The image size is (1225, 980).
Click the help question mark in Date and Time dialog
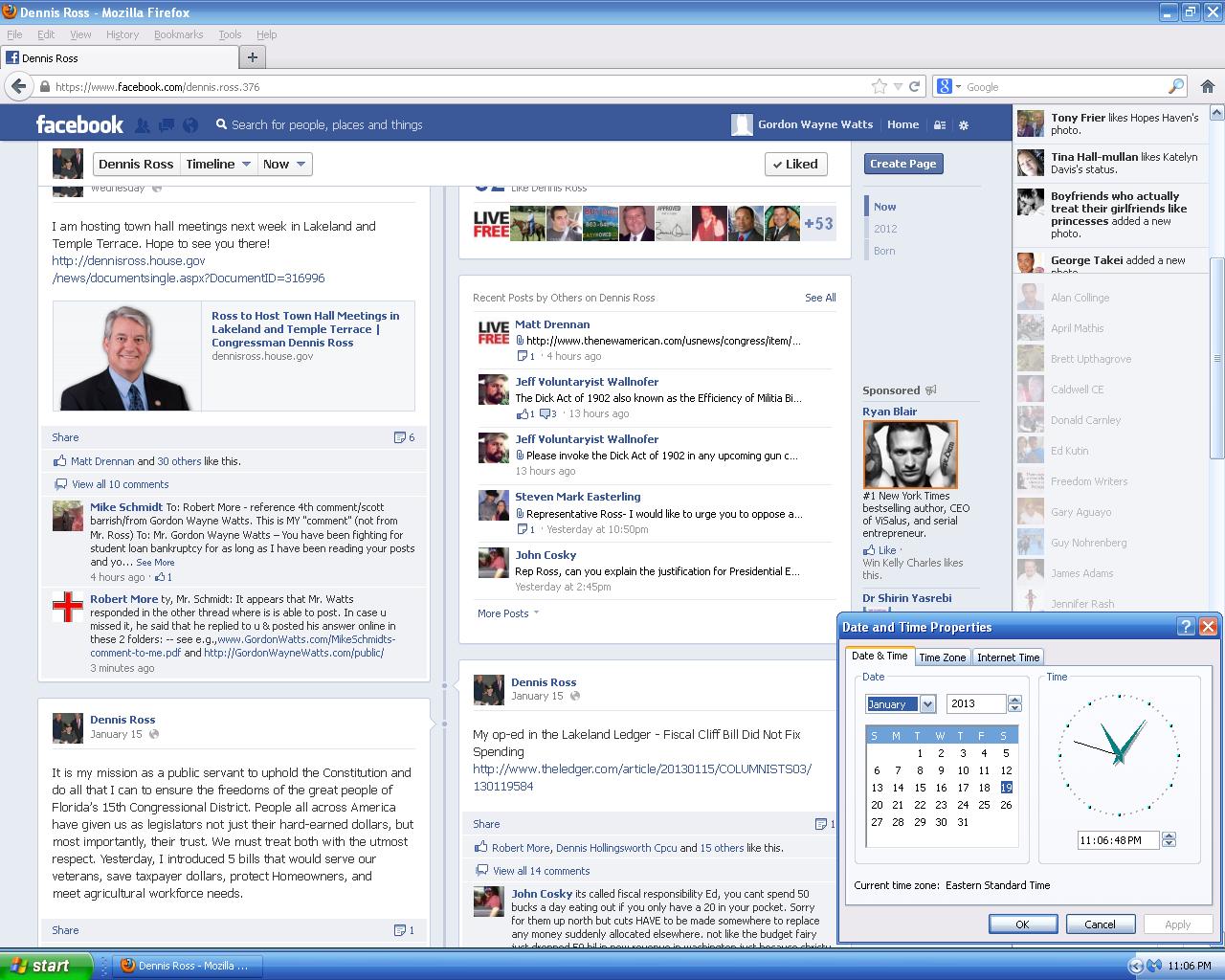tap(1186, 627)
